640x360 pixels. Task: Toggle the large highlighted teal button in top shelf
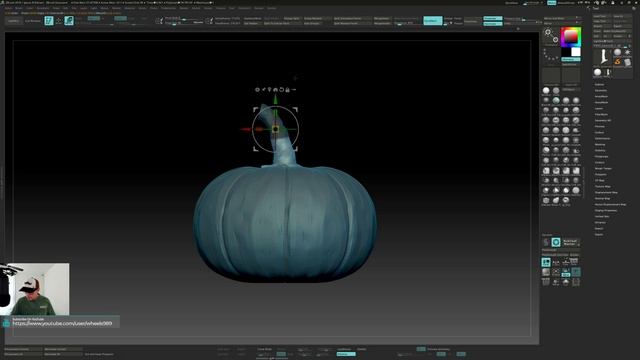[433, 20]
